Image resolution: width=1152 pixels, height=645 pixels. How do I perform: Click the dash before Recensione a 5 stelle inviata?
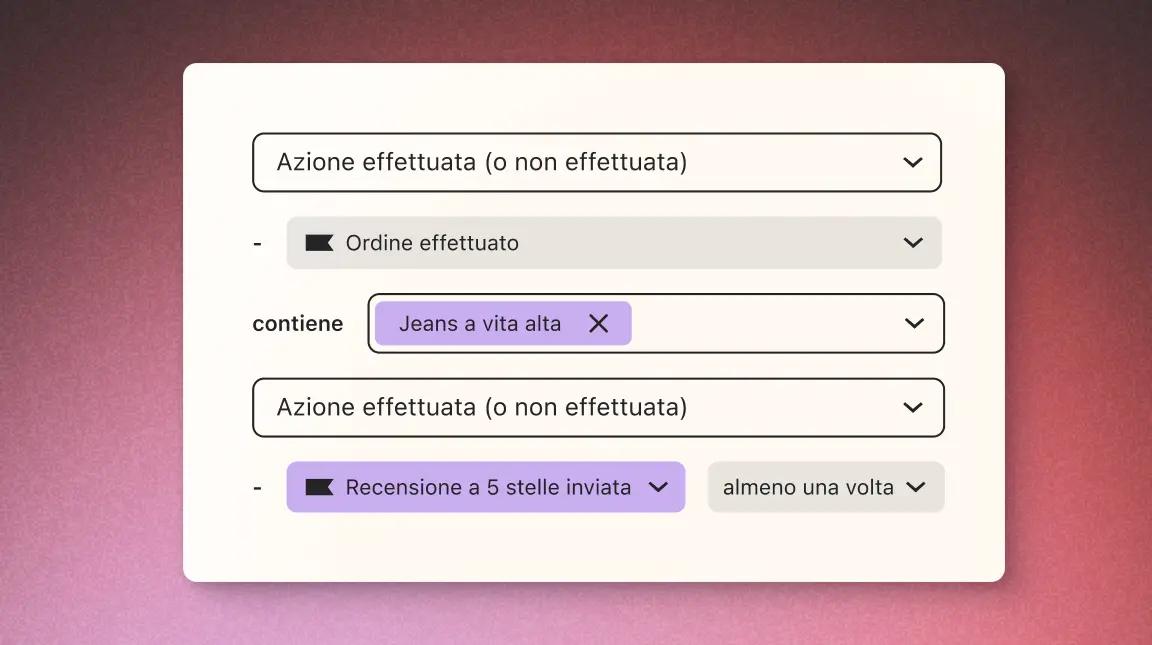(257, 487)
